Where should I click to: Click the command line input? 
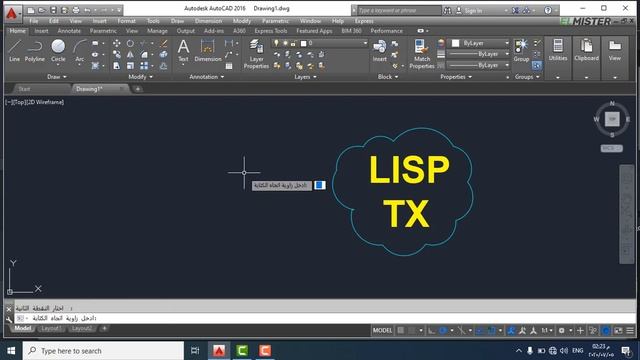pyautogui.click(x=325, y=318)
